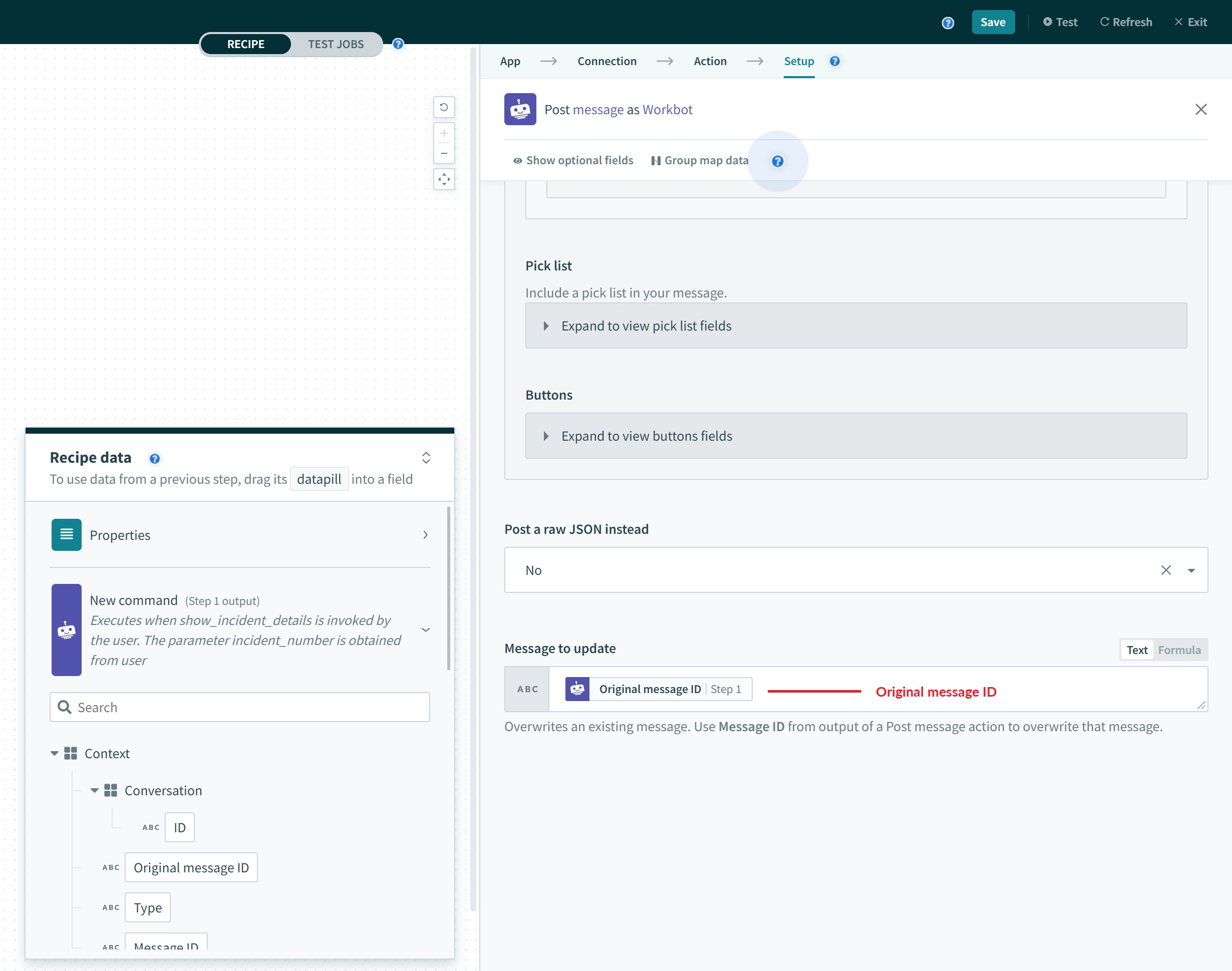The width and height of the screenshot is (1232, 971).
Task: Go to the Connection step tab
Action: tap(606, 62)
